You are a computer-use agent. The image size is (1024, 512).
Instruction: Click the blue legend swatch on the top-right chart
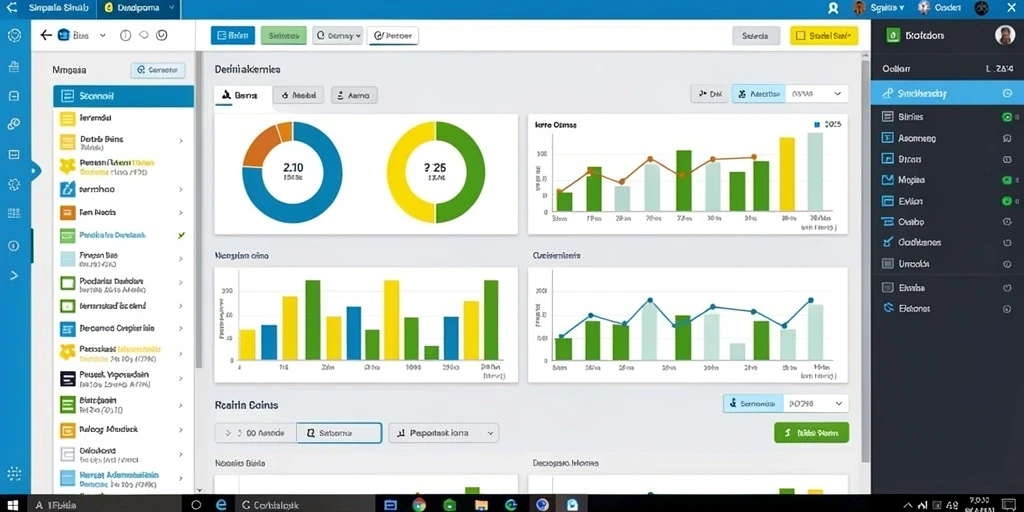point(816,124)
